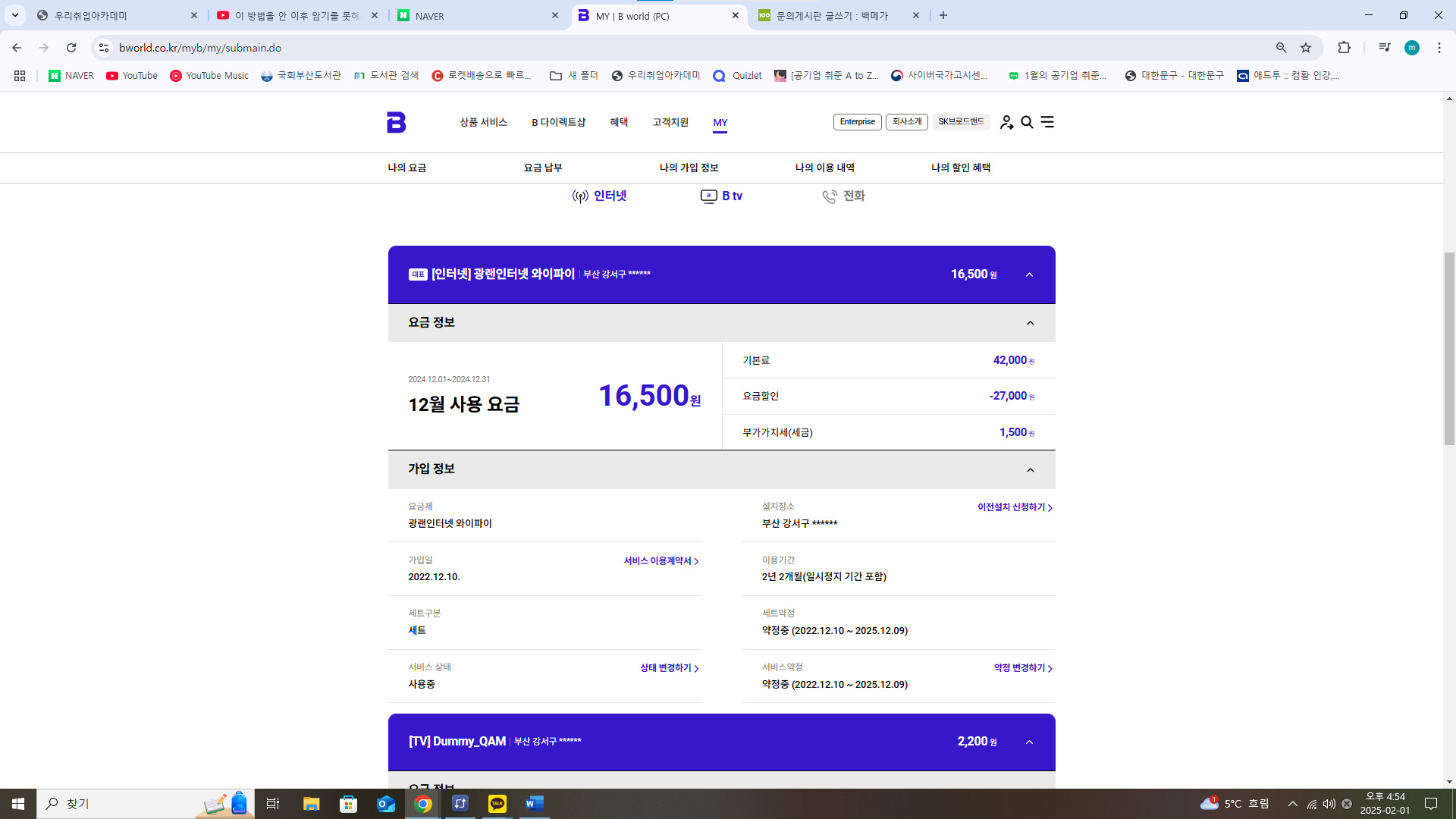This screenshot has height=819, width=1456.
Task: Click the B world logo icon
Action: (x=396, y=122)
